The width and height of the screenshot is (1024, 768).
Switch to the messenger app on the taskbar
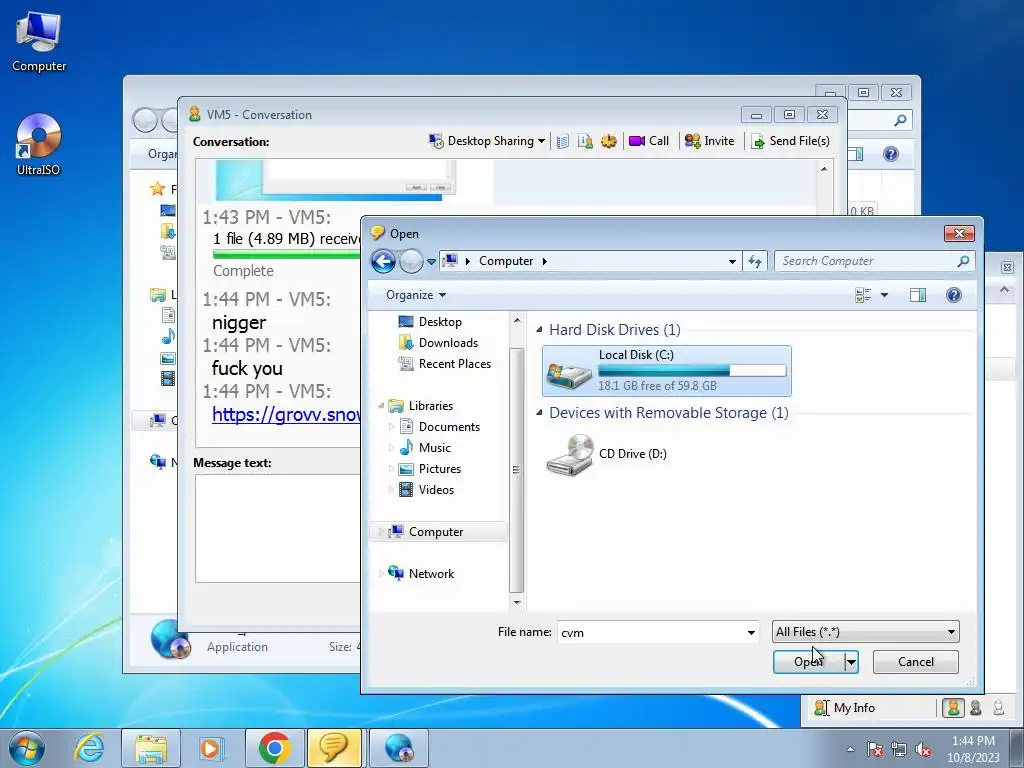(334, 748)
